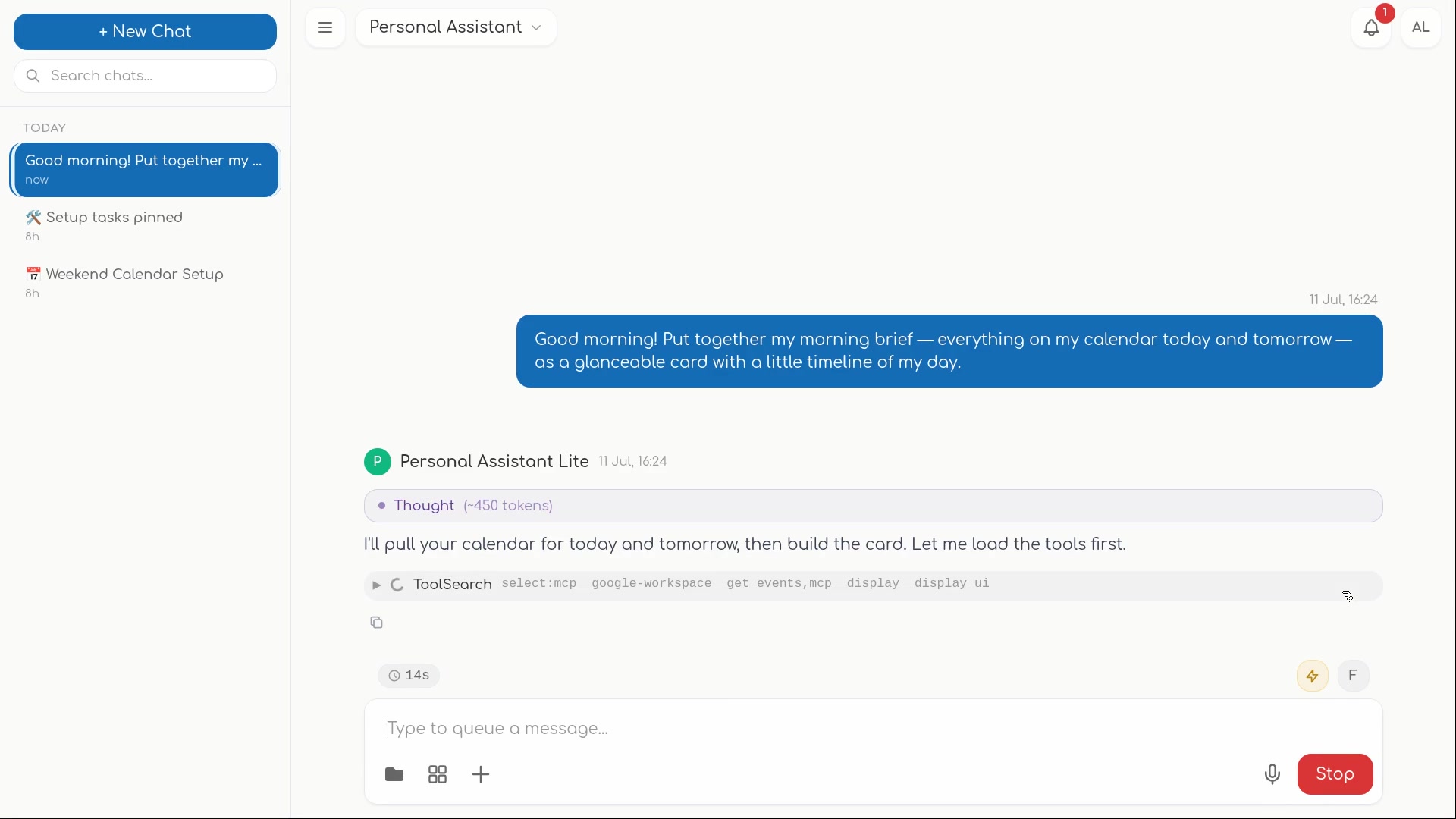Click the TODAY section label

(x=45, y=128)
